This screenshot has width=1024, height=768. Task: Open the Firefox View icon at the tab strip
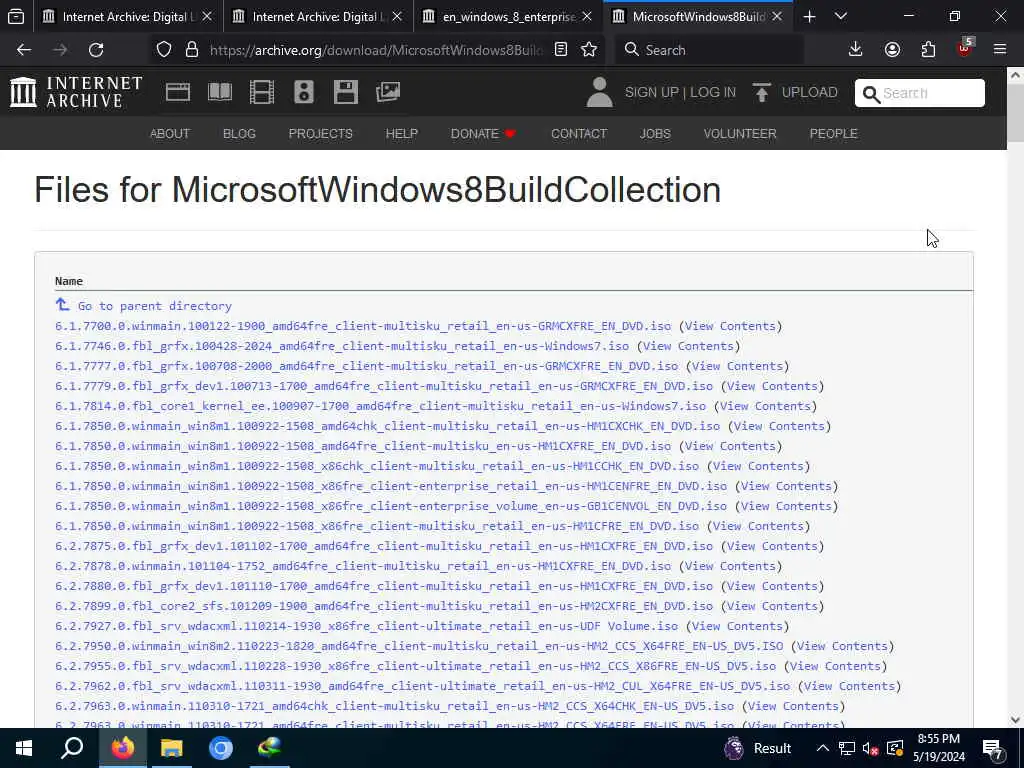tap(16, 16)
